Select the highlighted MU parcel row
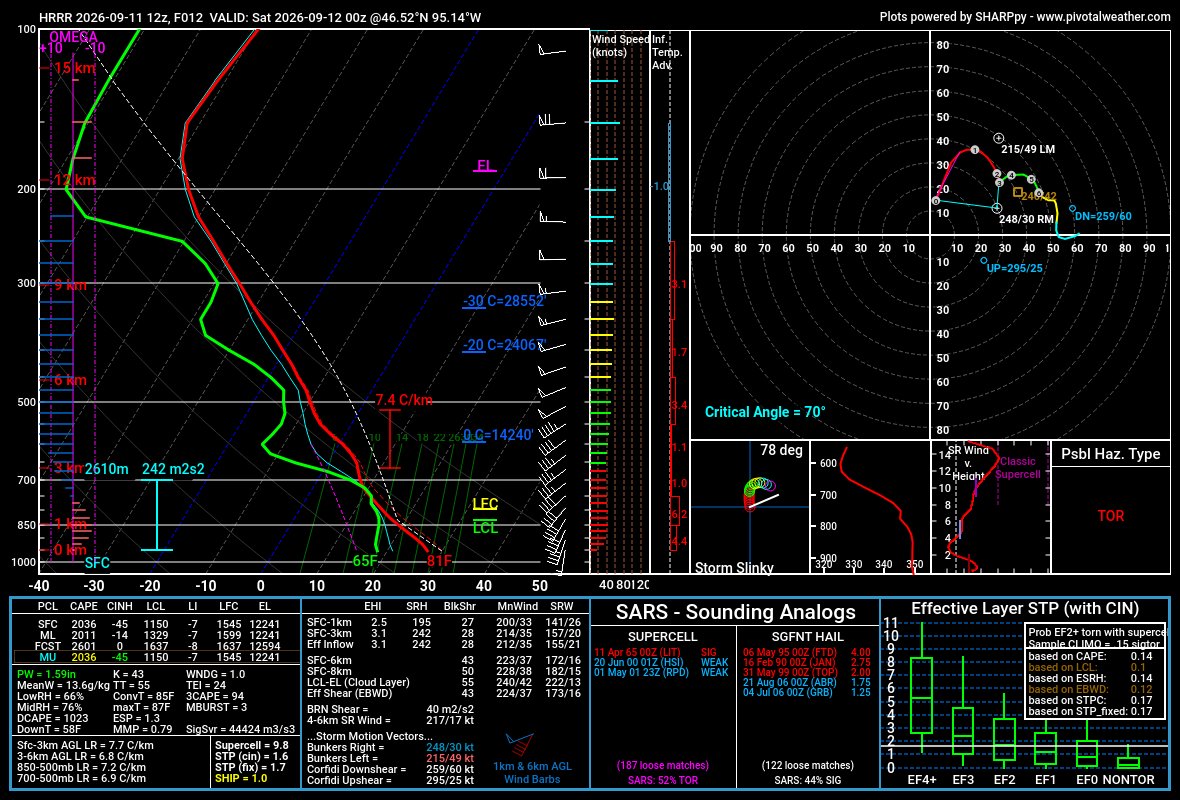 156,657
